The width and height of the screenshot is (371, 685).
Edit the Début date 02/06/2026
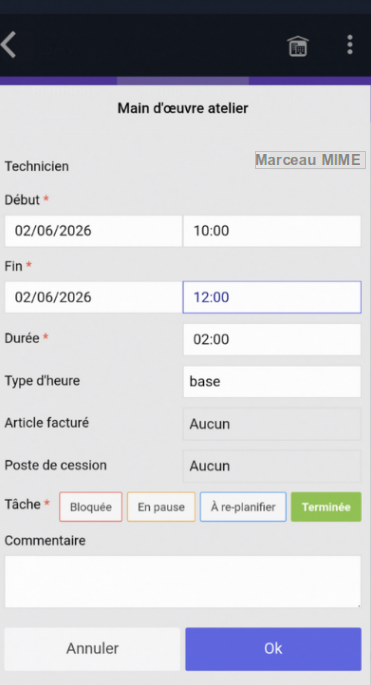93,231
